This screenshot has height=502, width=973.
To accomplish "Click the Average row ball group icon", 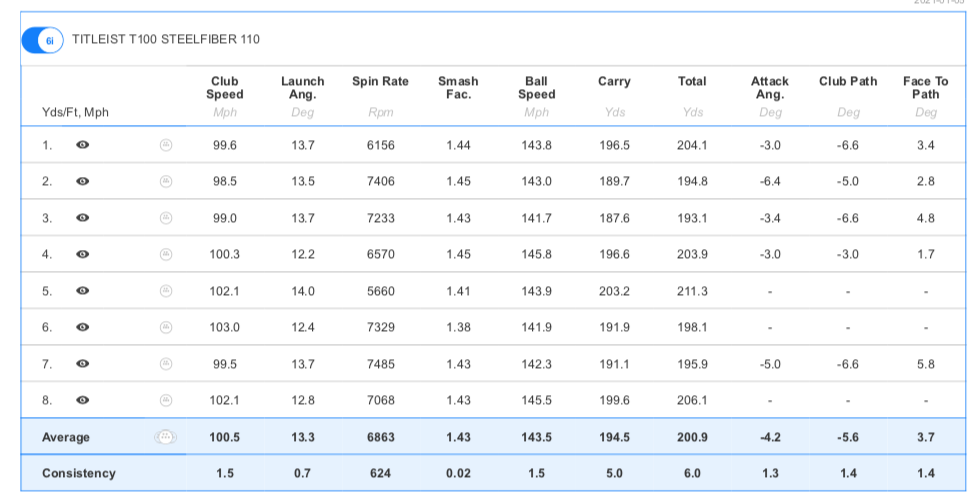I will click(x=167, y=437).
